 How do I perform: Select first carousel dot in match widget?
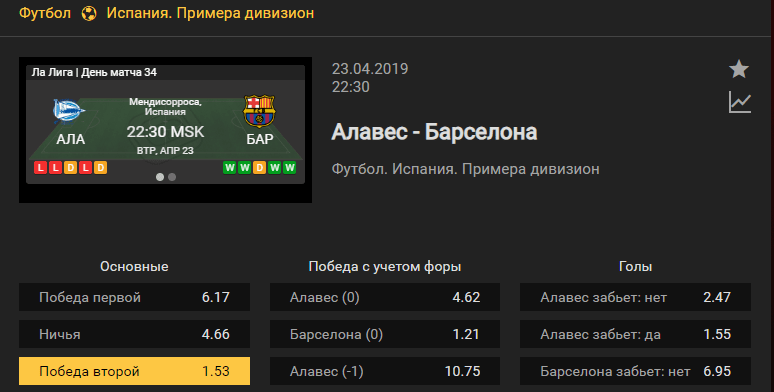coord(160,177)
